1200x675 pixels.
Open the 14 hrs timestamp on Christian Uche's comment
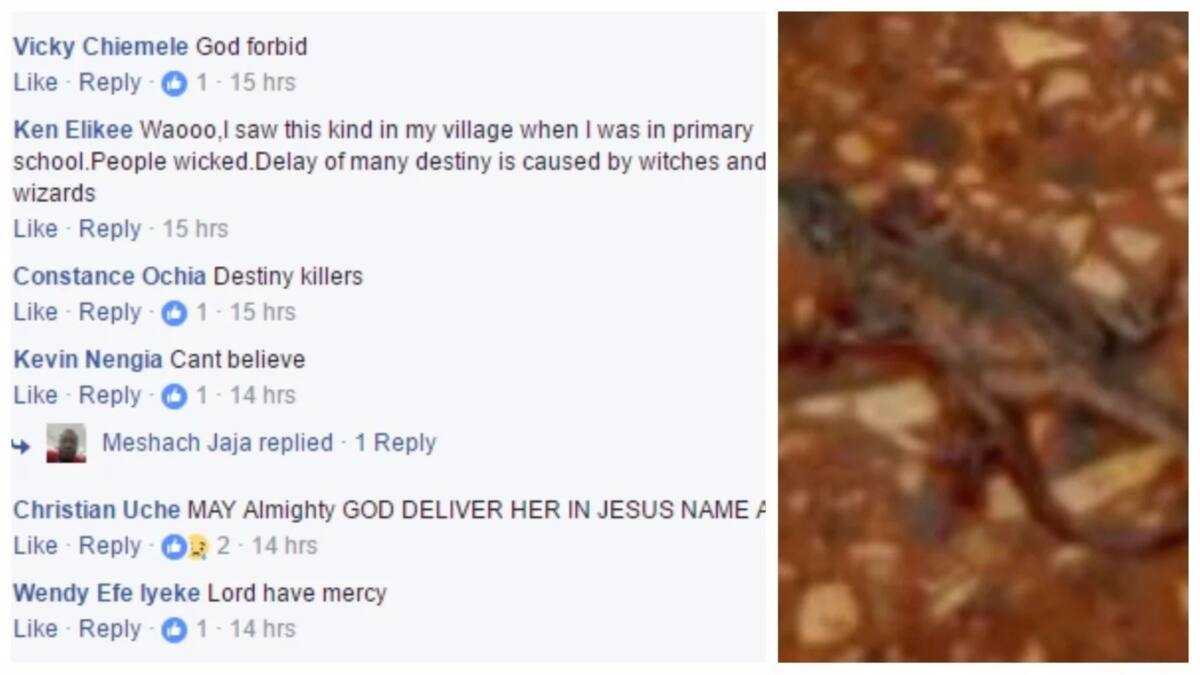[284, 546]
